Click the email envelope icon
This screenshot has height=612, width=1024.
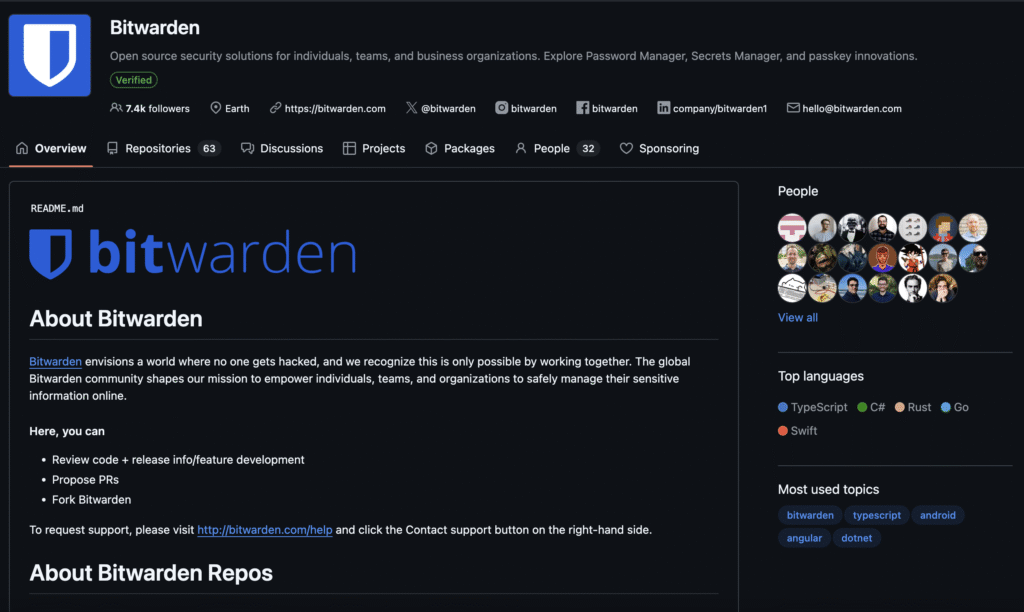(x=793, y=108)
